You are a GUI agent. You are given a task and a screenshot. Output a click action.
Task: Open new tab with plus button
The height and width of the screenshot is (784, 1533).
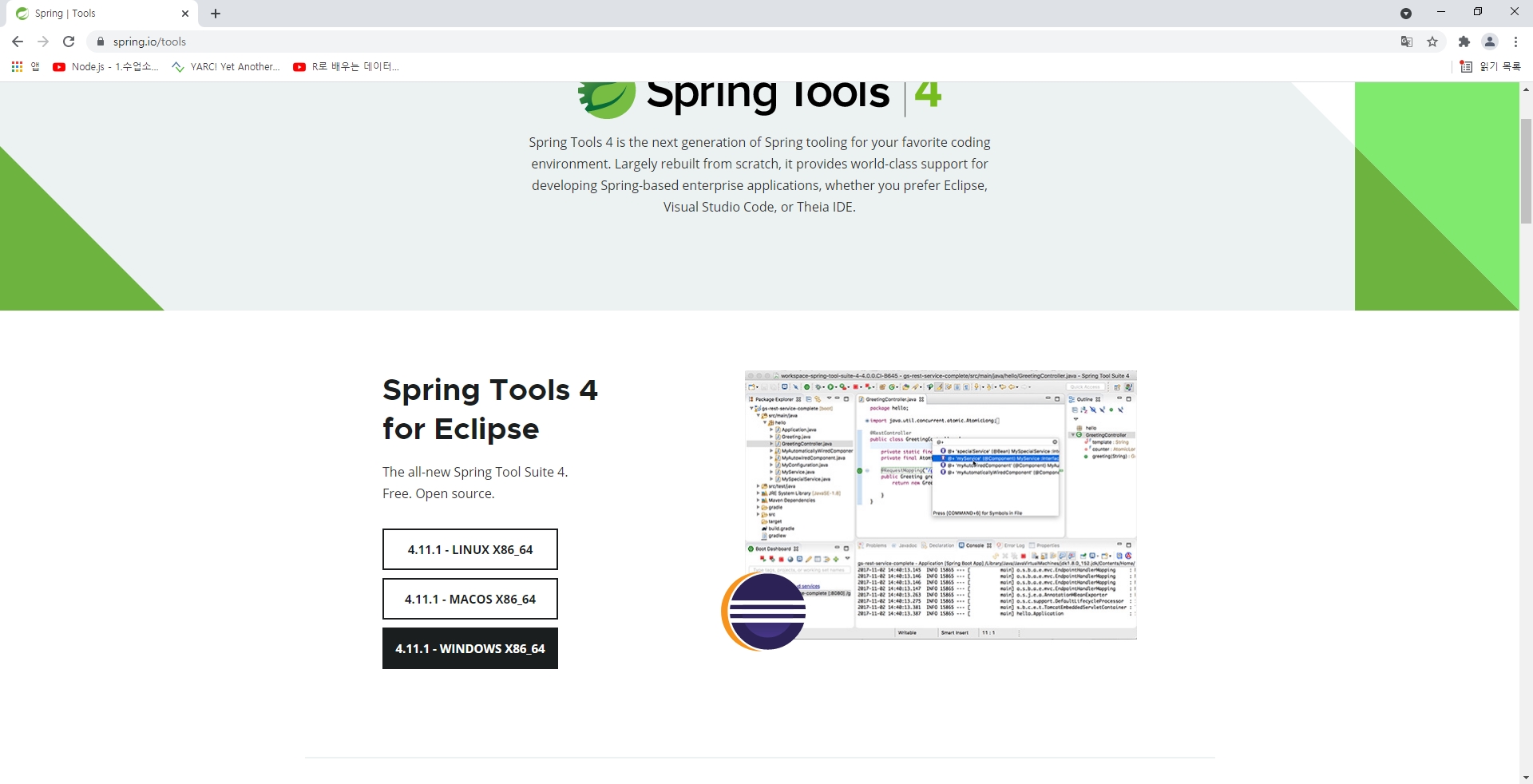[x=216, y=14]
